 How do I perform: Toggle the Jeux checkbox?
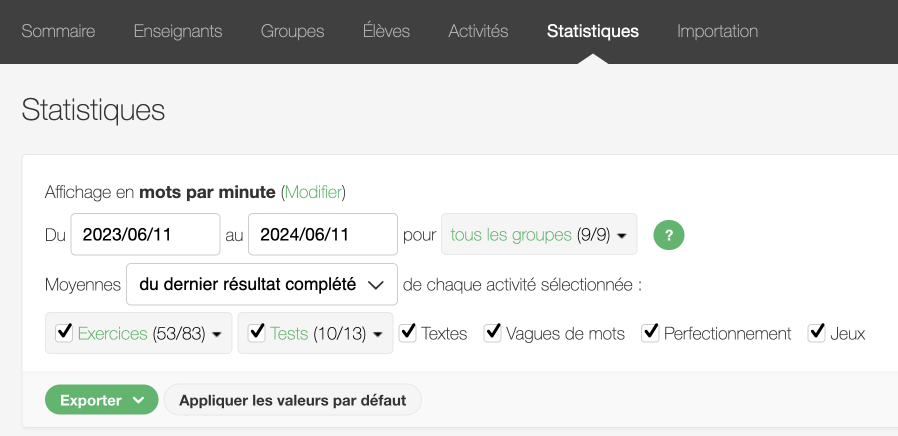[817, 333]
